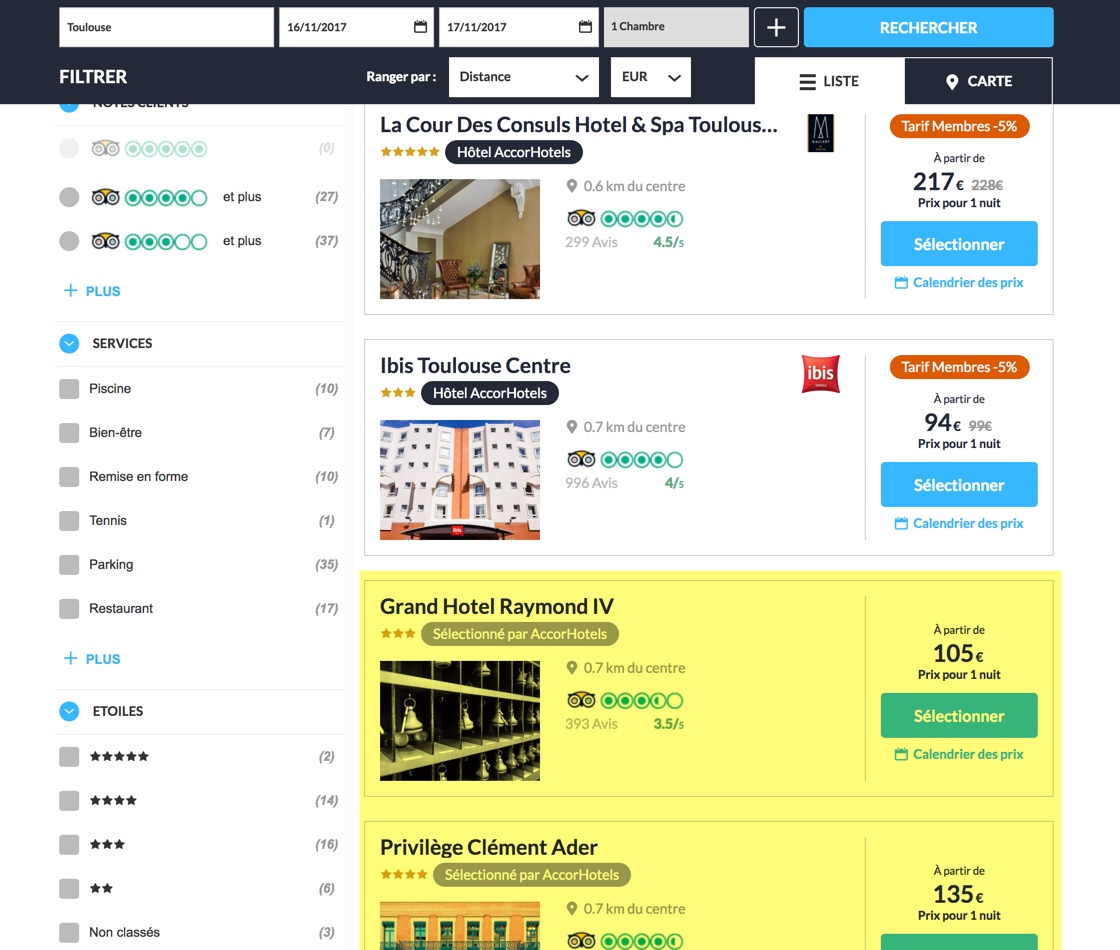The width and height of the screenshot is (1120, 950).
Task: Expand more guest ratings with PLUS
Action: coord(92,291)
